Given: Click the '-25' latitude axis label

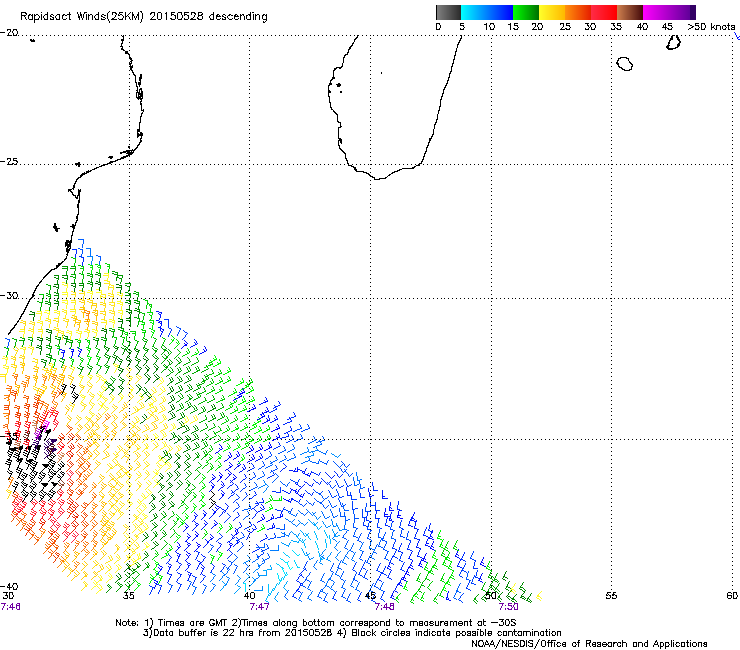Looking at the screenshot, I should click(x=9, y=161).
